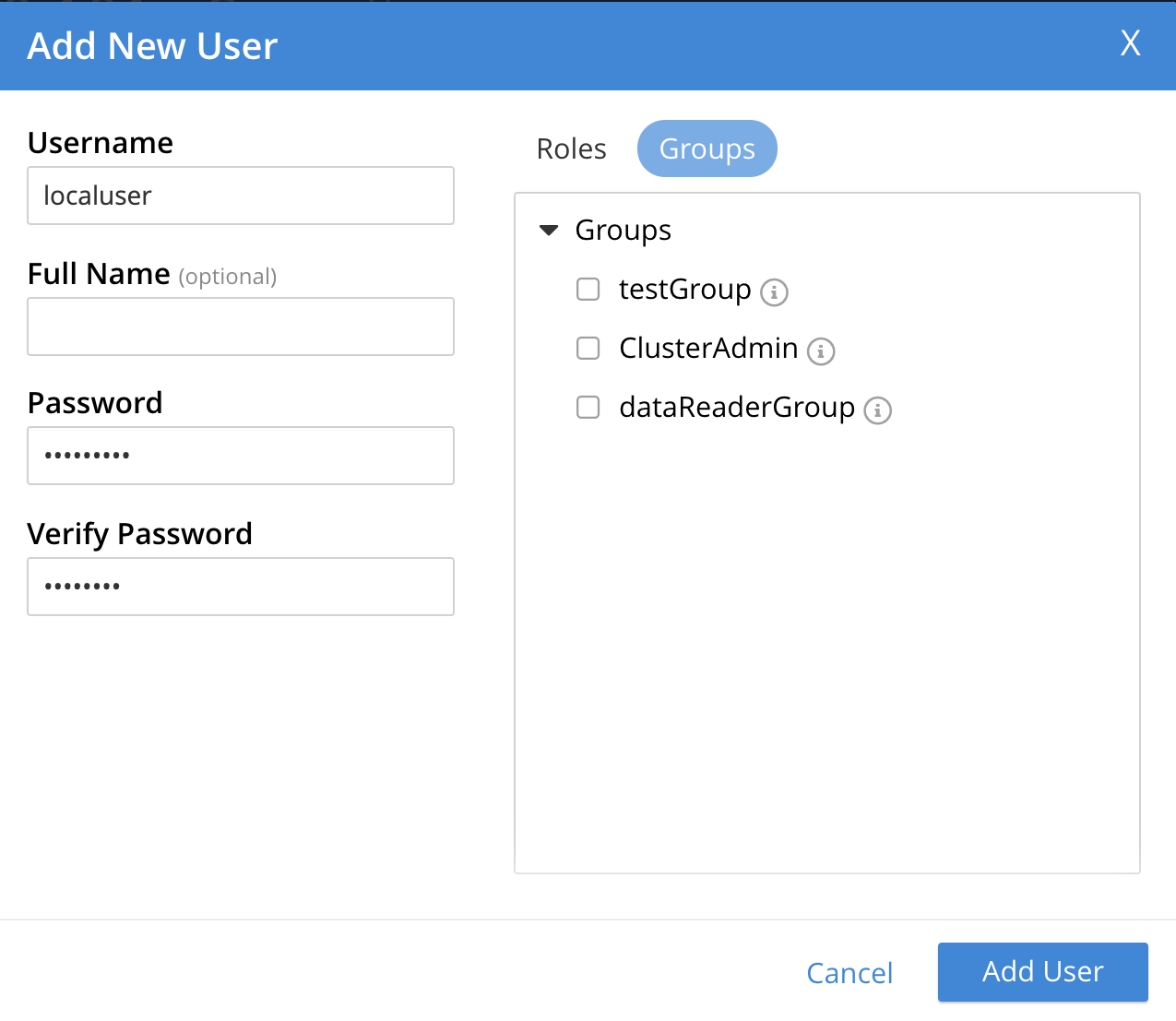Click into the empty Full Name field
This screenshot has width=1176, height=1021.
coord(241,326)
